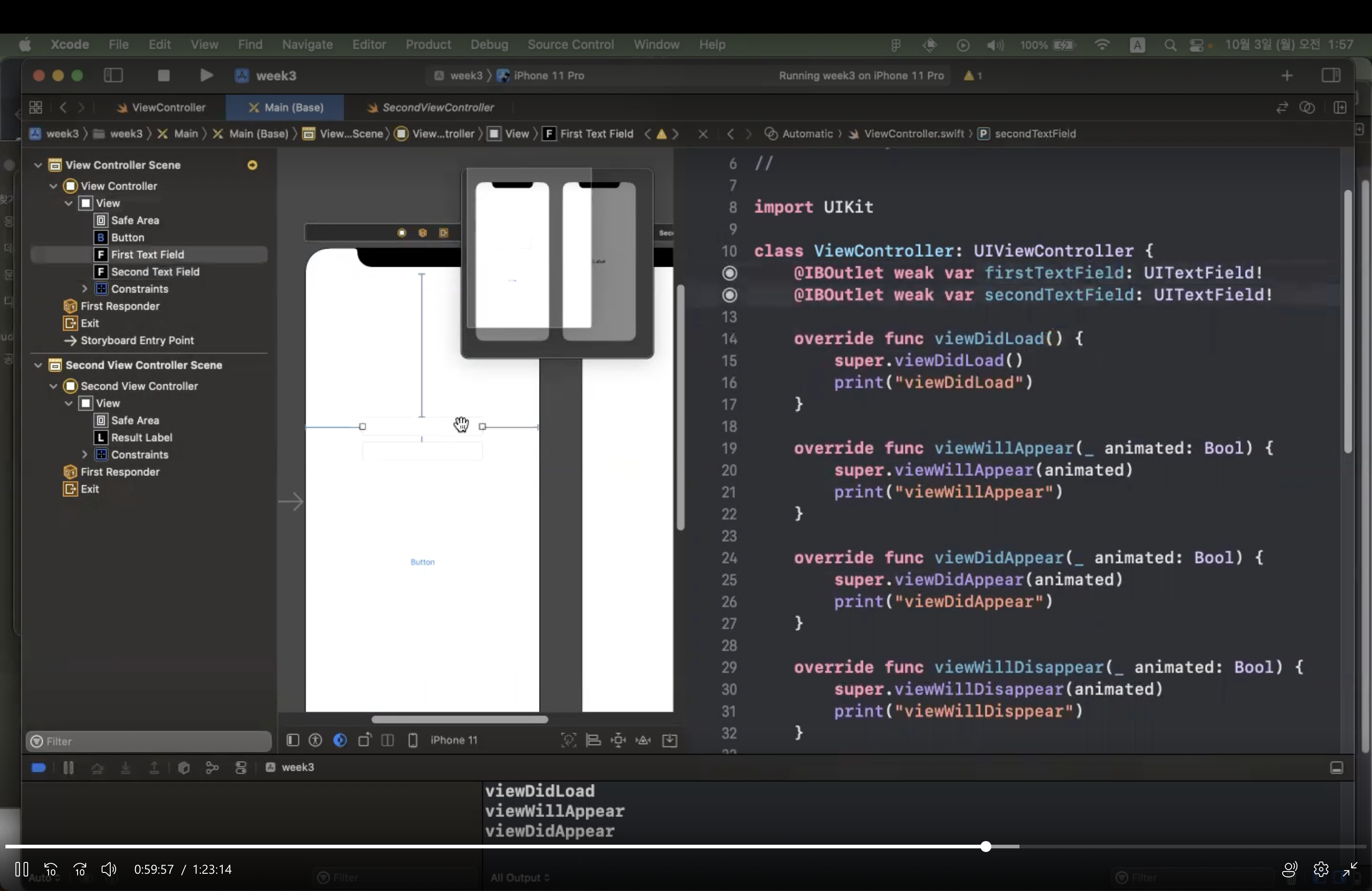
Task: Click the video progress slider knob
Action: pyautogui.click(x=986, y=847)
